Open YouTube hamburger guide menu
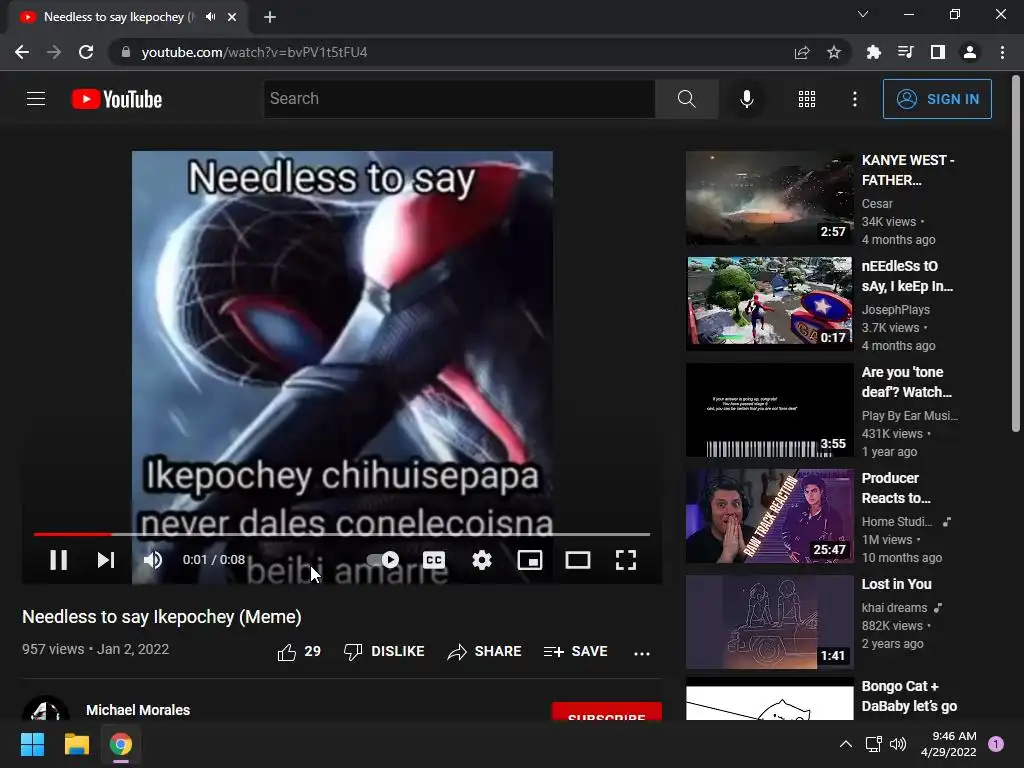This screenshot has width=1024, height=768. click(x=36, y=99)
